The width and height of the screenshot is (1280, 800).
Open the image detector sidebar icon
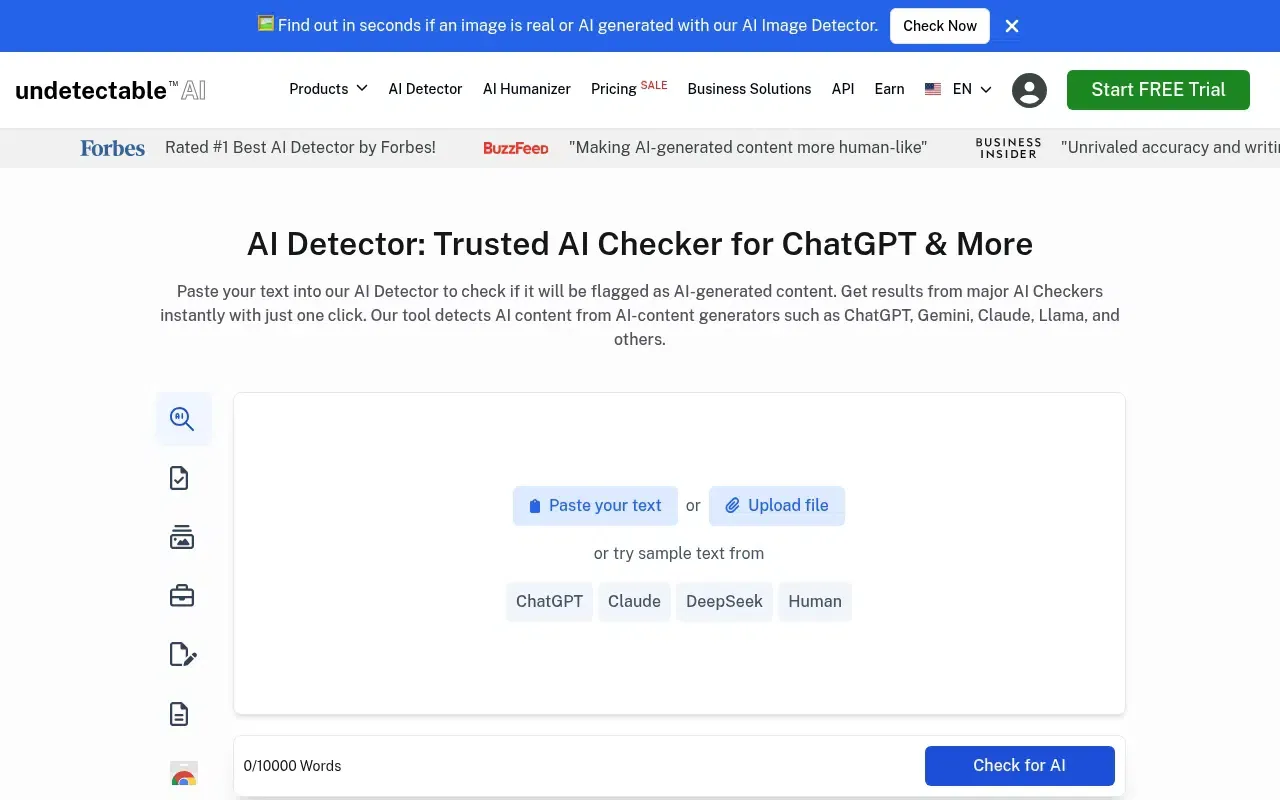tap(181, 537)
